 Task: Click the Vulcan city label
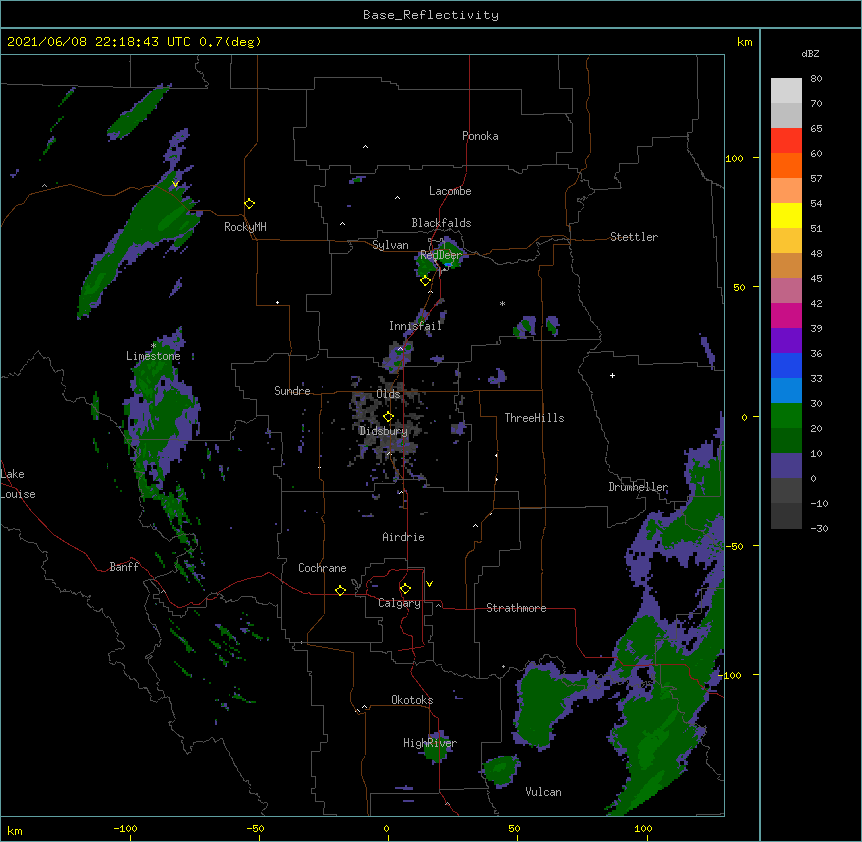click(x=543, y=792)
